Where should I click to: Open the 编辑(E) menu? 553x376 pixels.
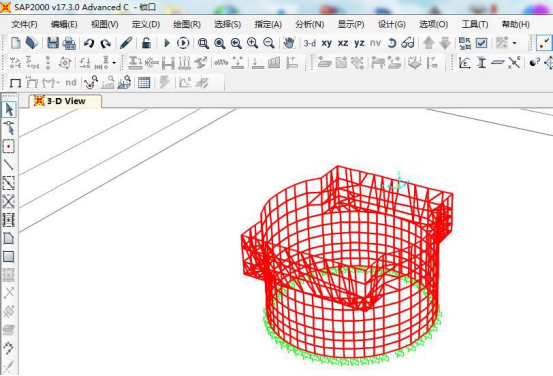[64, 24]
